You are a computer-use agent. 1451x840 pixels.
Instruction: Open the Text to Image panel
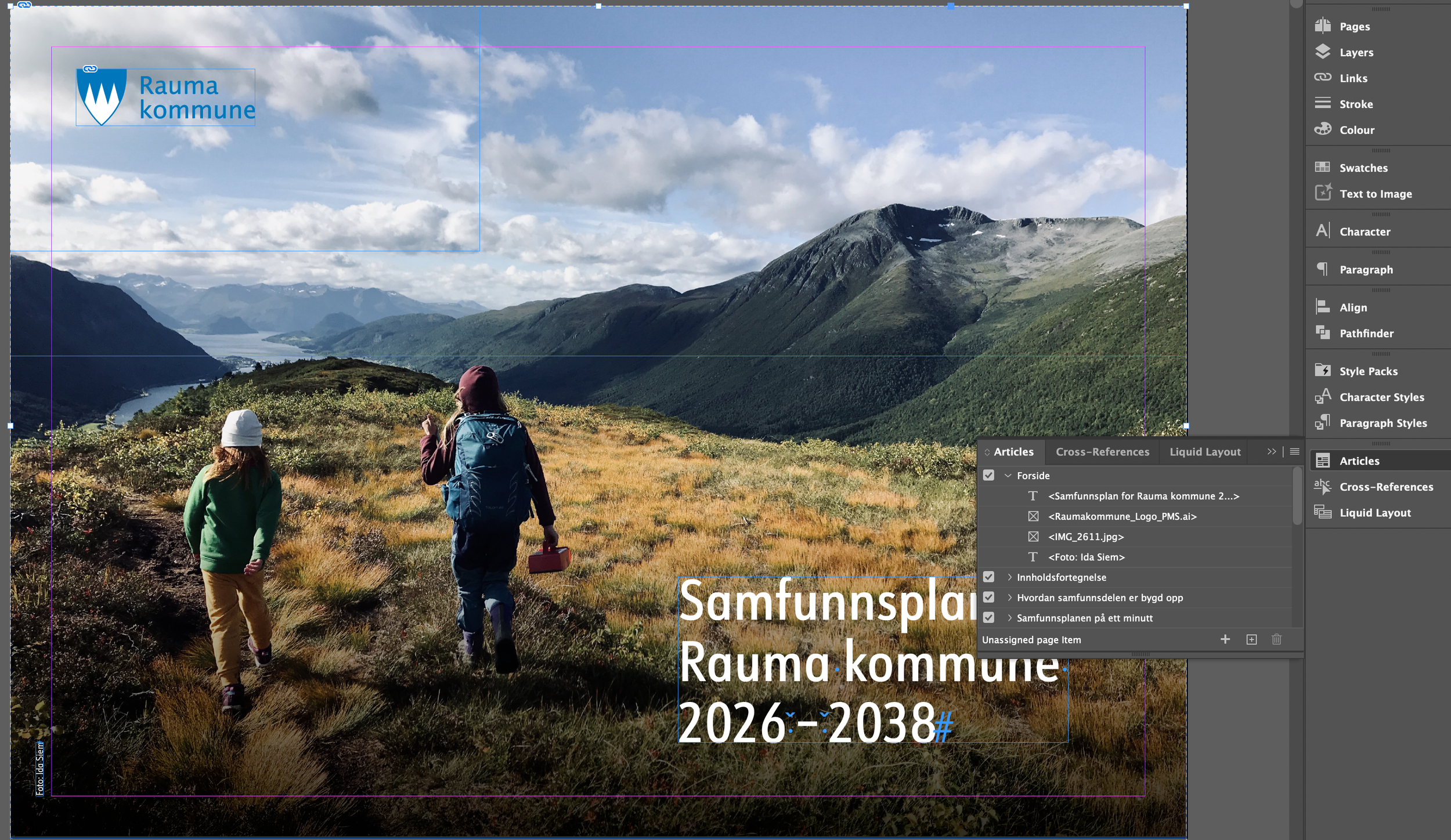1375,194
